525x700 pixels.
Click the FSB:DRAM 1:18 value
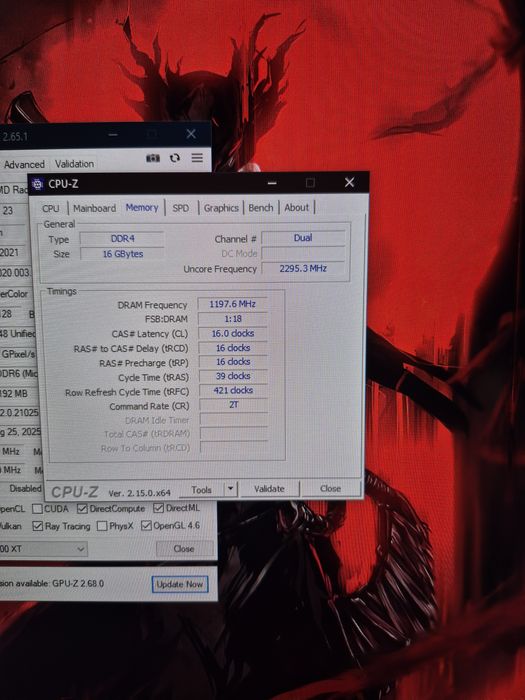pyautogui.click(x=233, y=319)
